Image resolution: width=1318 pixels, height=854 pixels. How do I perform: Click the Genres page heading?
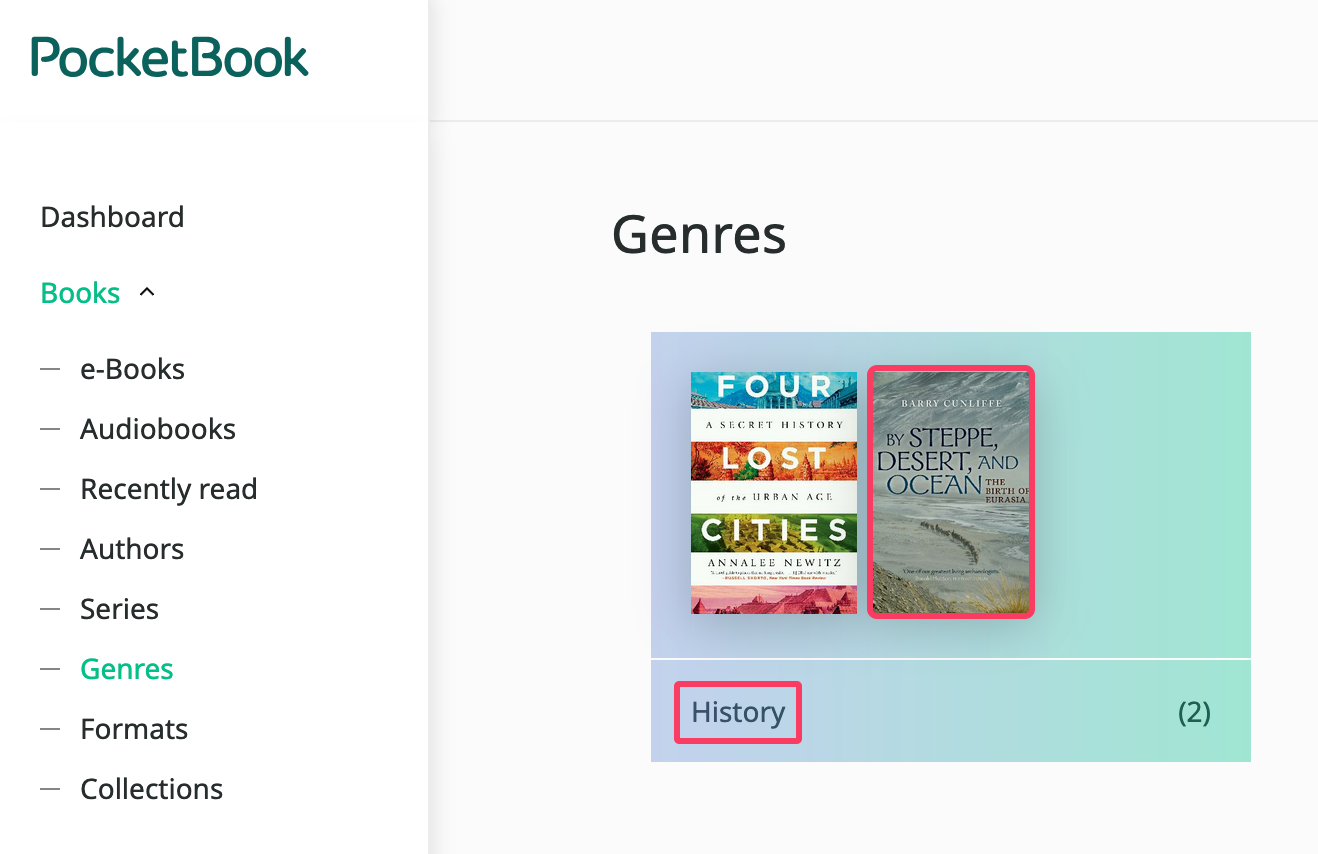pos(699,235)
